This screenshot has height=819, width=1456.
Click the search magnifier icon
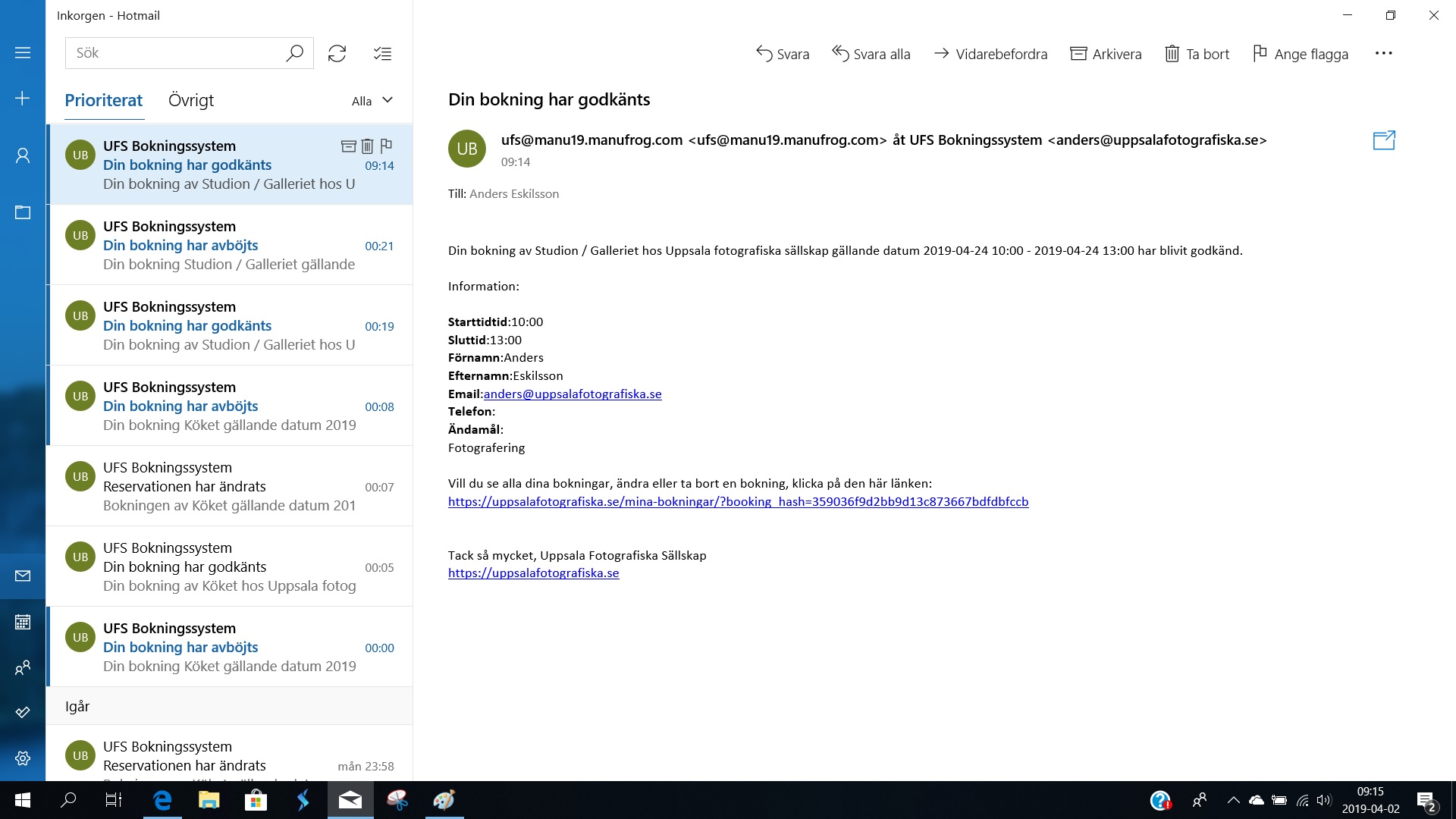[294, 53]
